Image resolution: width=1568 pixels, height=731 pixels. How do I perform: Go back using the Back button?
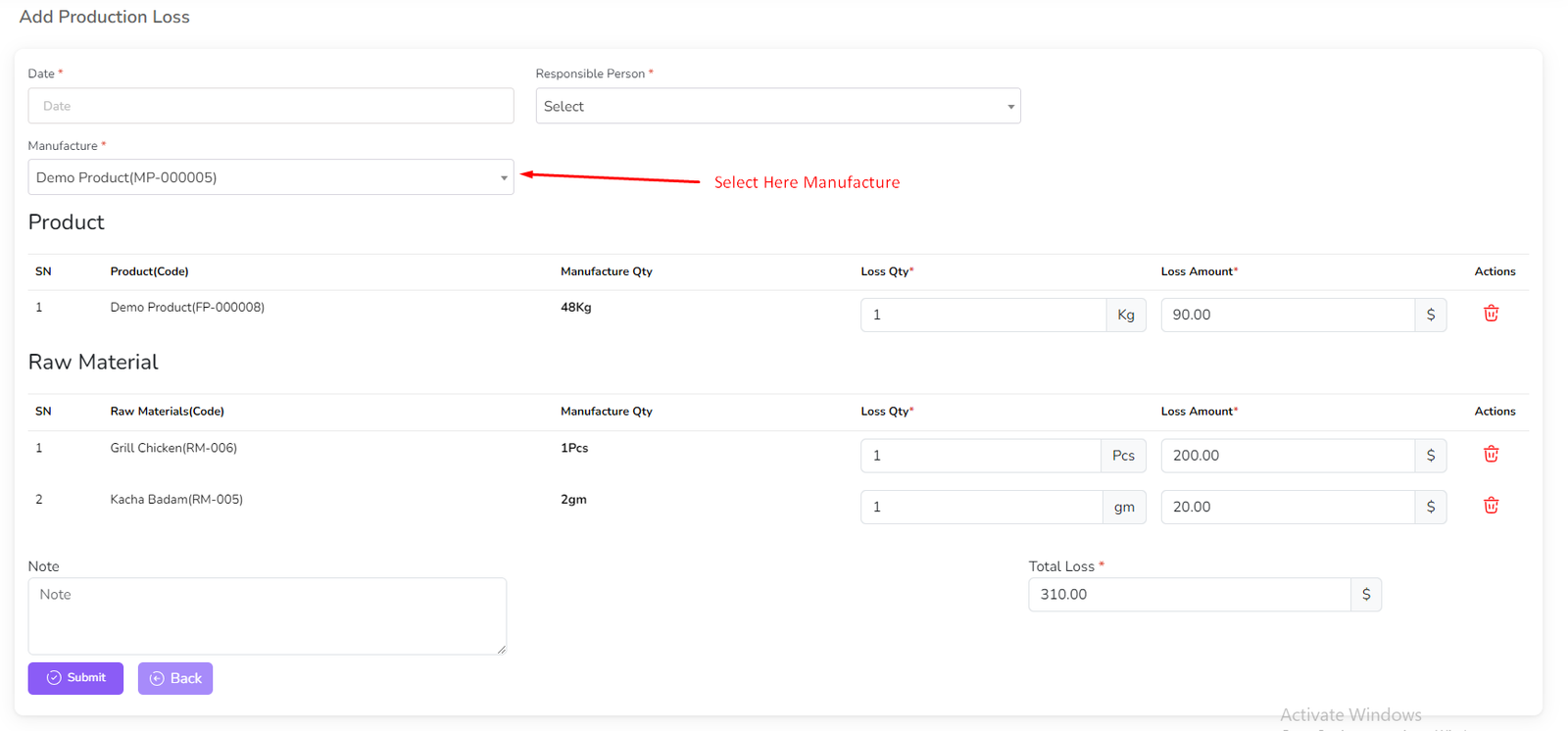click(175, 678)
